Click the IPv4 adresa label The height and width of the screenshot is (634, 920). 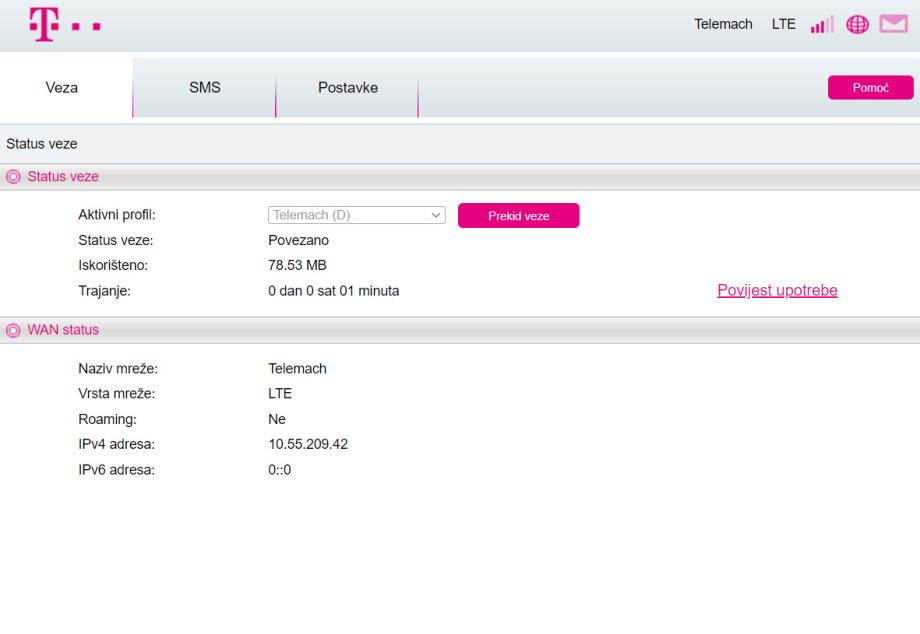(116, 444)
